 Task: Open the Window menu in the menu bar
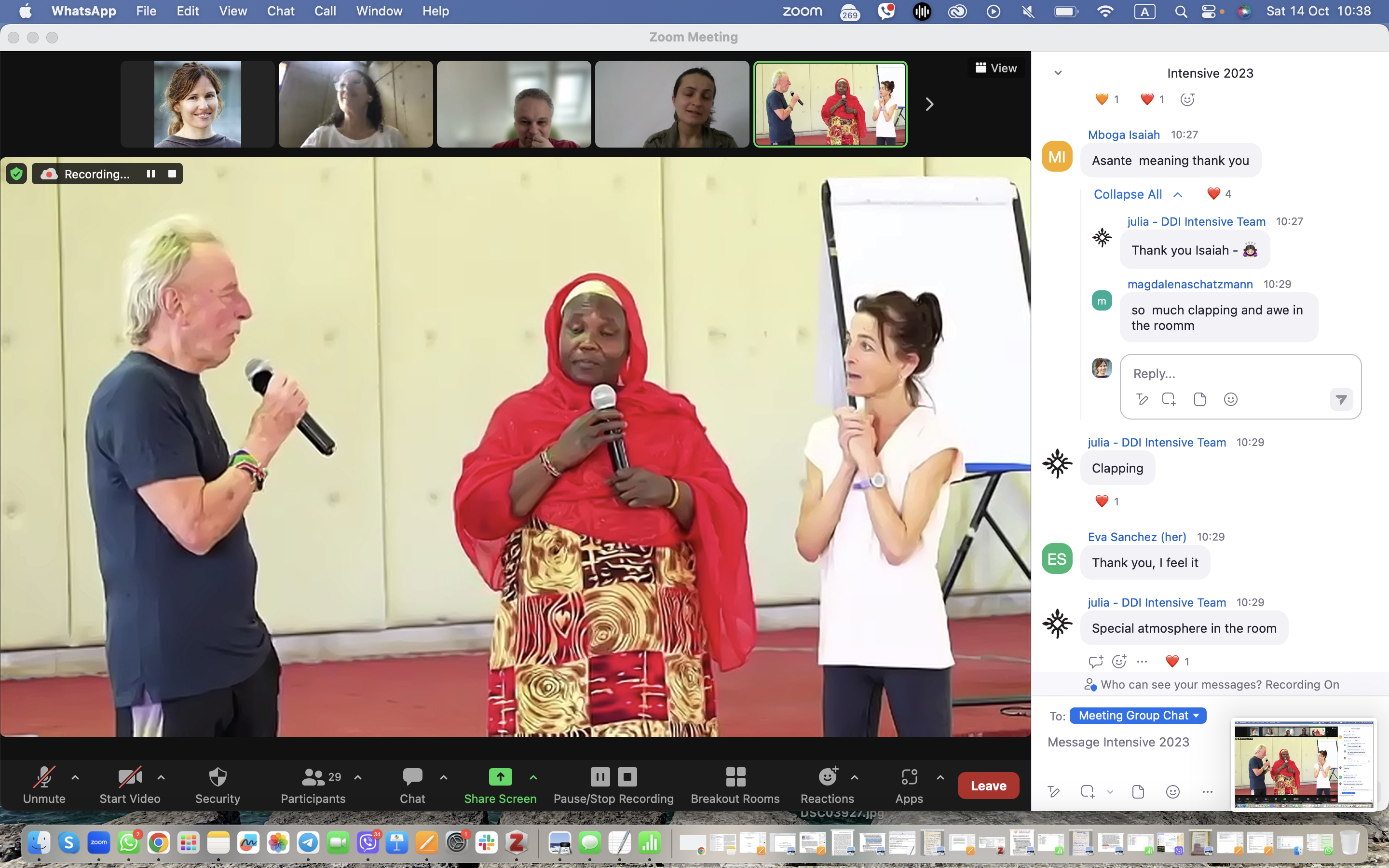coord(379,11)
